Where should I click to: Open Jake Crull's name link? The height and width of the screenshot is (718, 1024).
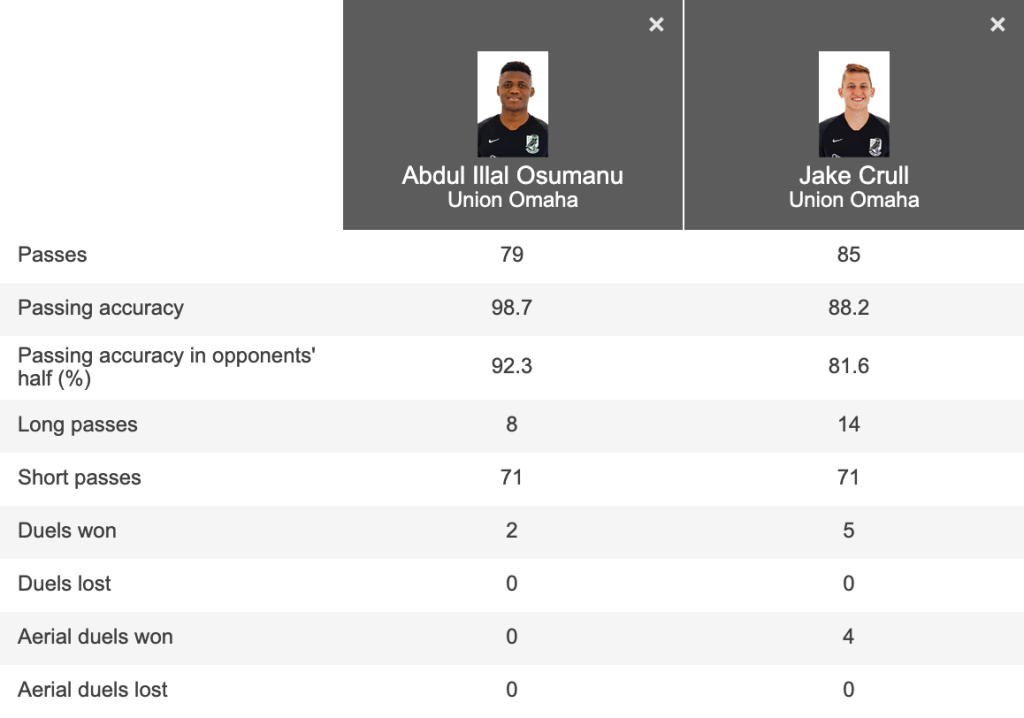pos(853,175)
